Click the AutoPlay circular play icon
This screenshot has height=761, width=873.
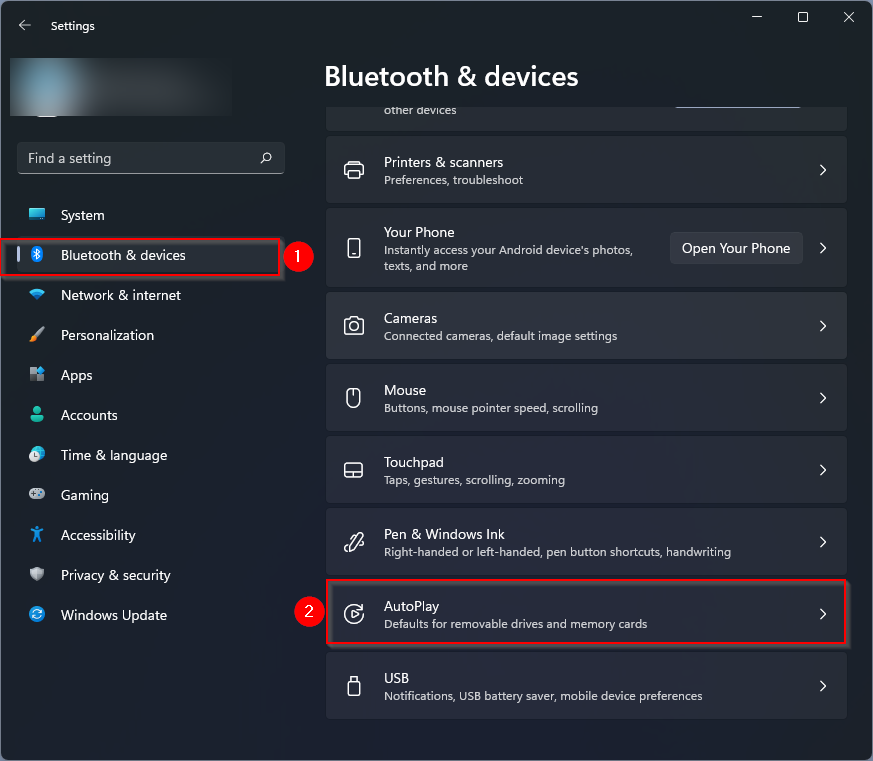(354, 613)
